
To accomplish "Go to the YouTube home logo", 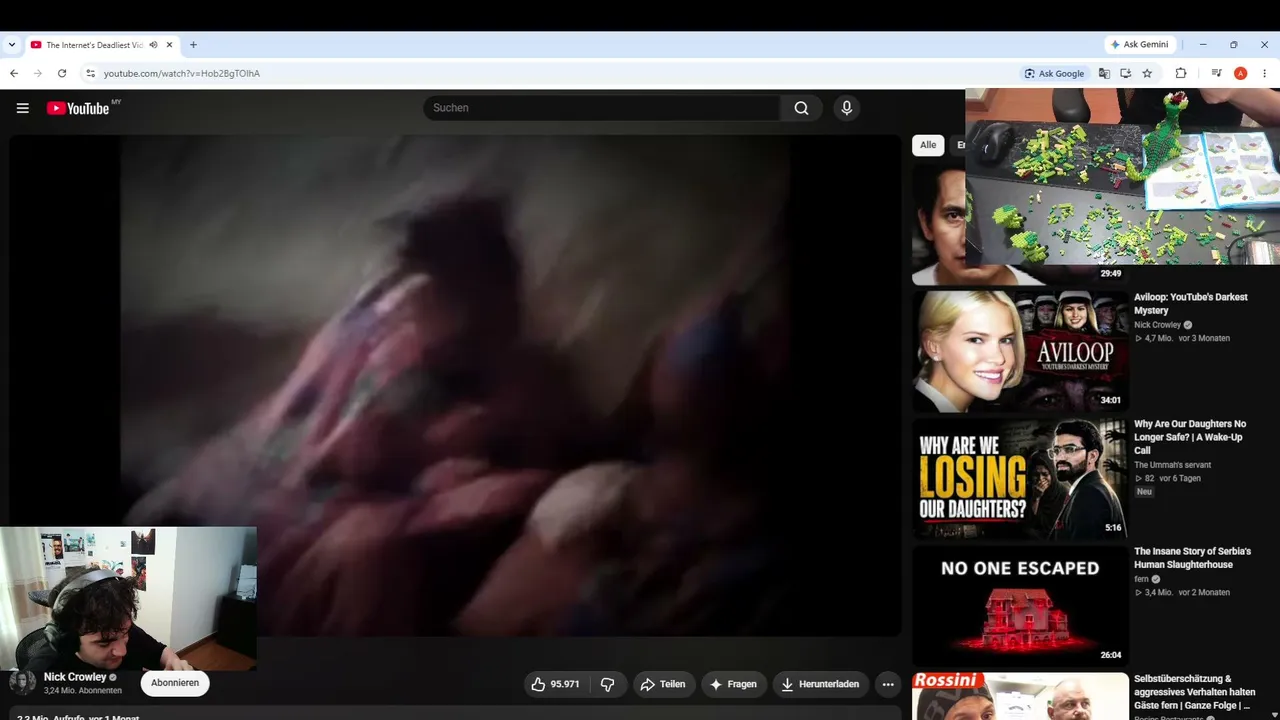I will pyautogui.click(x=78, y=108).
